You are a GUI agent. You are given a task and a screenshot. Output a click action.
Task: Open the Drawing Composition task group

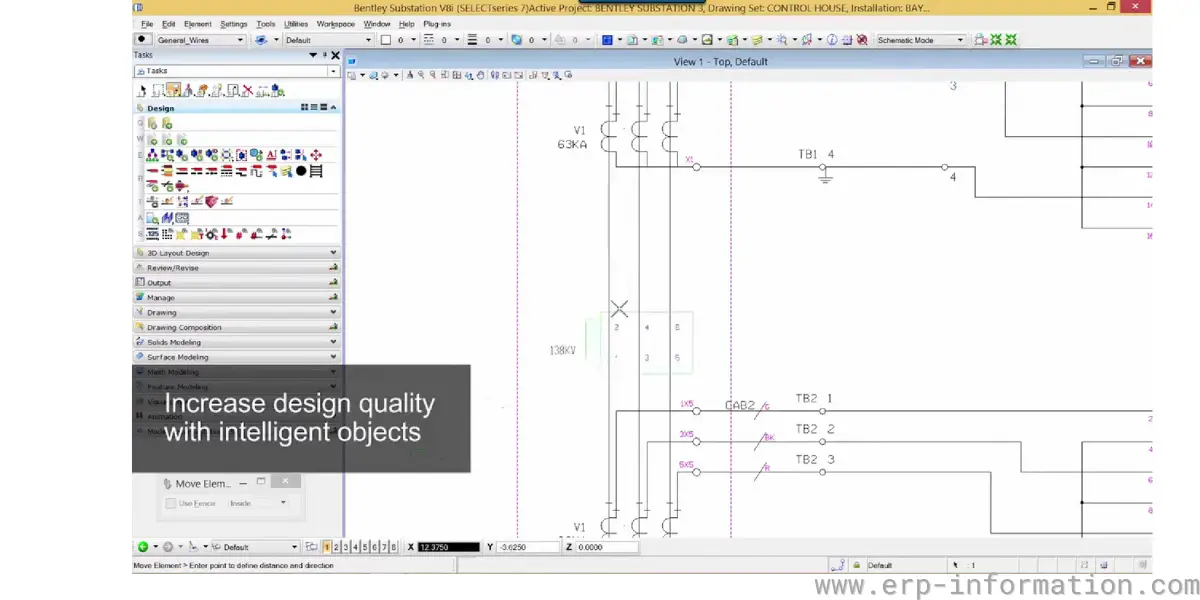tap(236, 327)
